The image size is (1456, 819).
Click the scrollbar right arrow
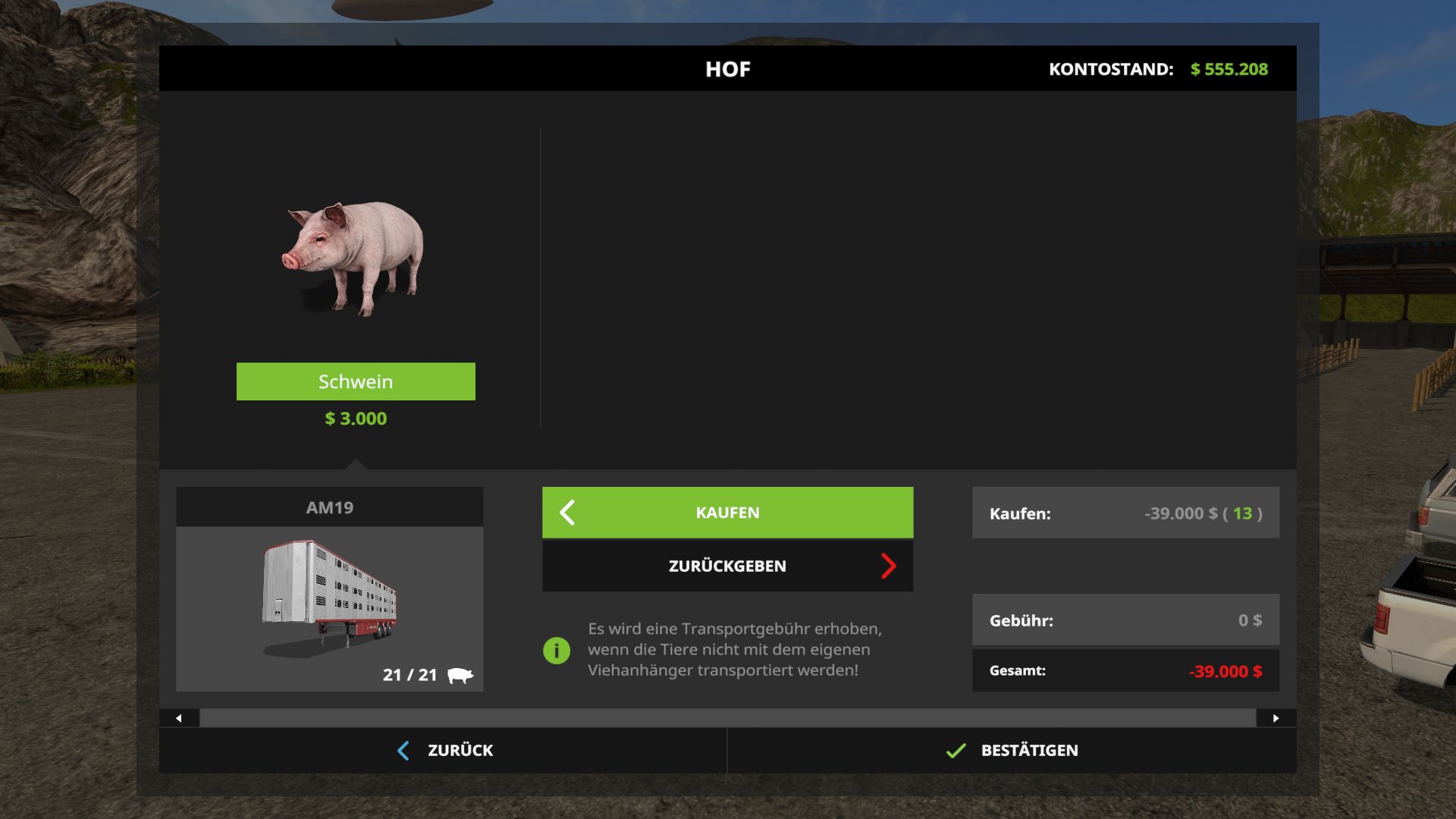(x=1276, y=718)
